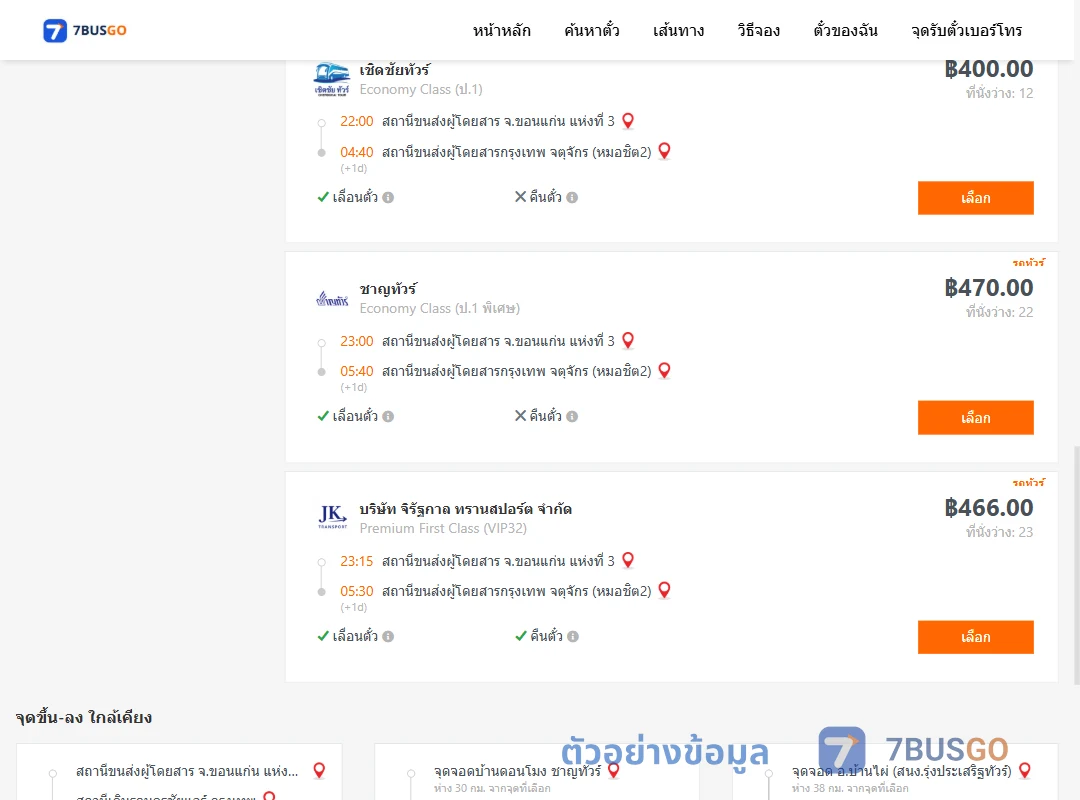Click info icon next to คืนตั๋ว on JK trip

(x=573, y=637)
